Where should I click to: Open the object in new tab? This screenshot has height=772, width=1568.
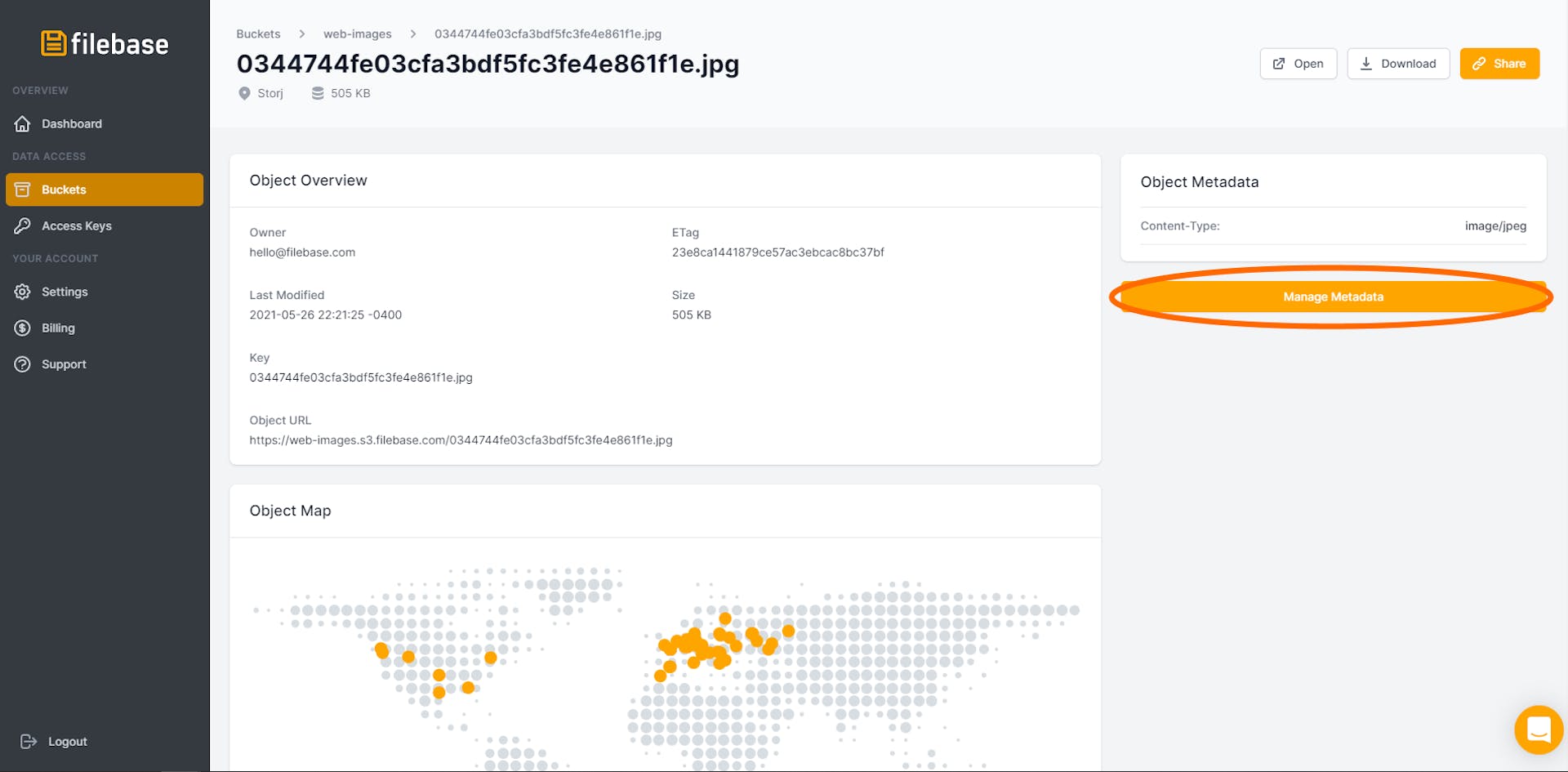[1298, 64]
